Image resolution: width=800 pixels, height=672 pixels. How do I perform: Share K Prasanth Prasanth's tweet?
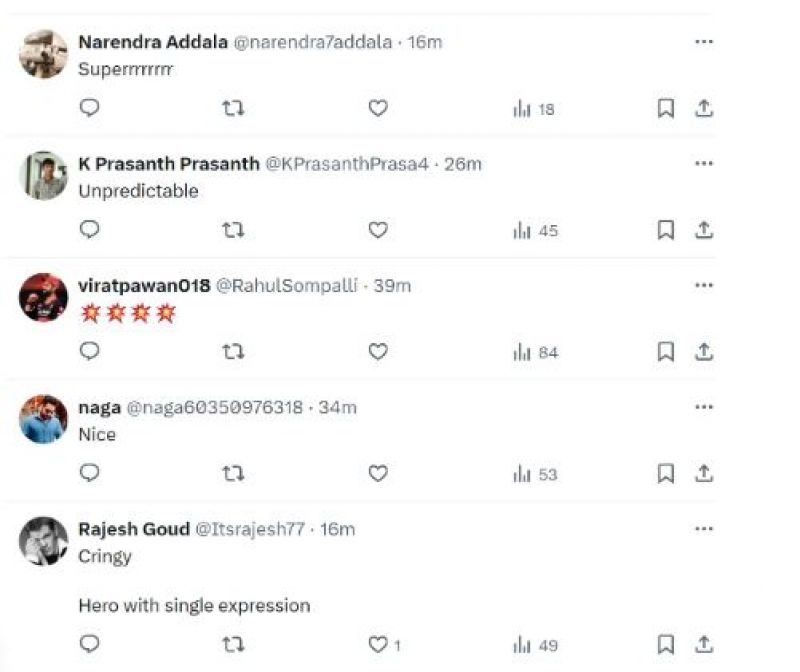point(704,230)
